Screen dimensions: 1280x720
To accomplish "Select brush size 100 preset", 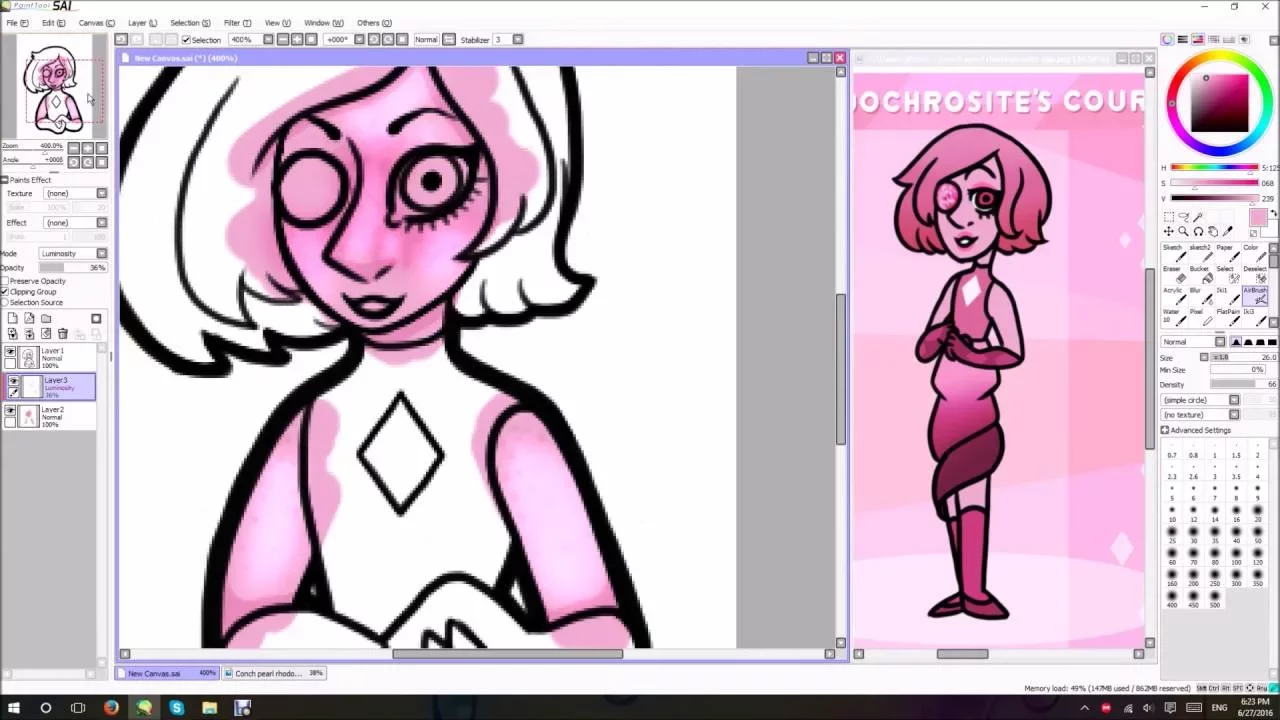I will [1236, 556].
